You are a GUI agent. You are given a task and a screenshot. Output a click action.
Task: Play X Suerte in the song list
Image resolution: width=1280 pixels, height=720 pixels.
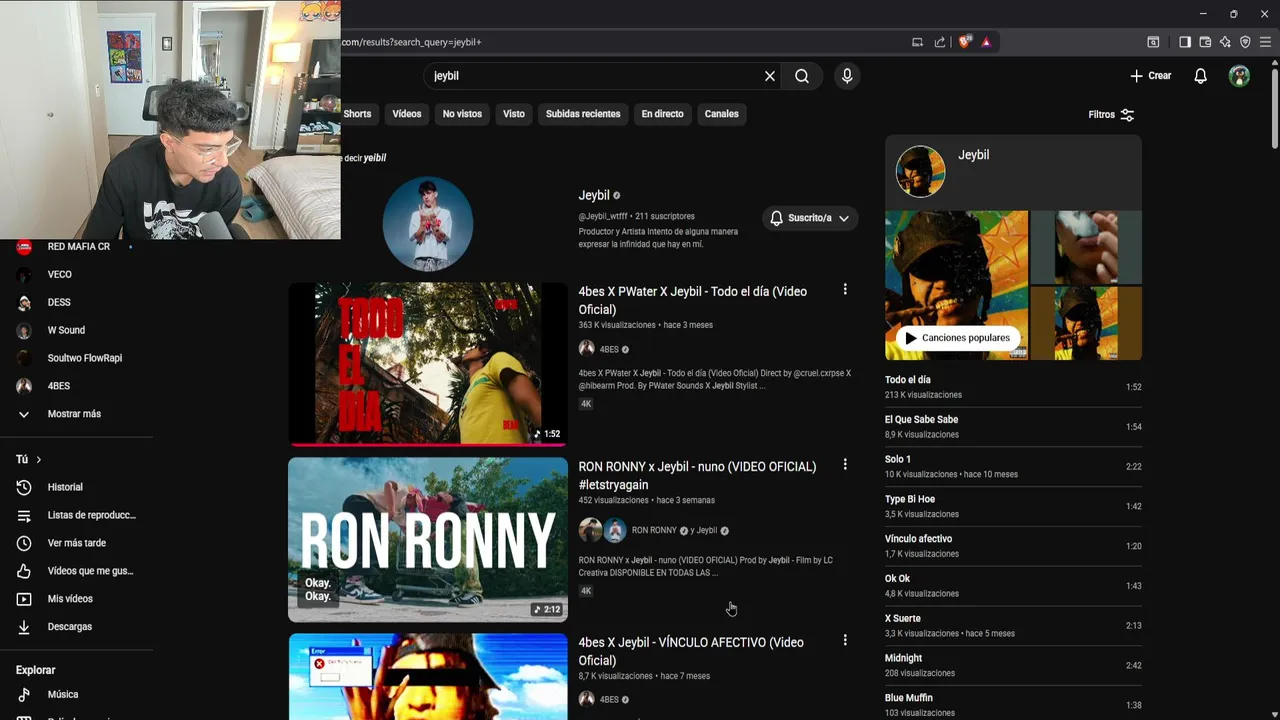(1013, 625)
